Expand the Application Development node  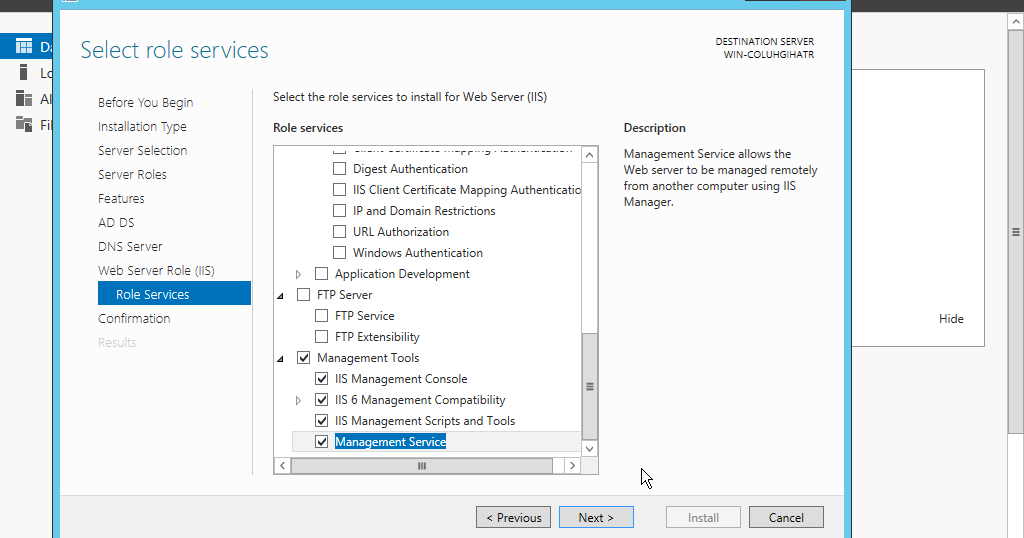(x=298, y=274)
